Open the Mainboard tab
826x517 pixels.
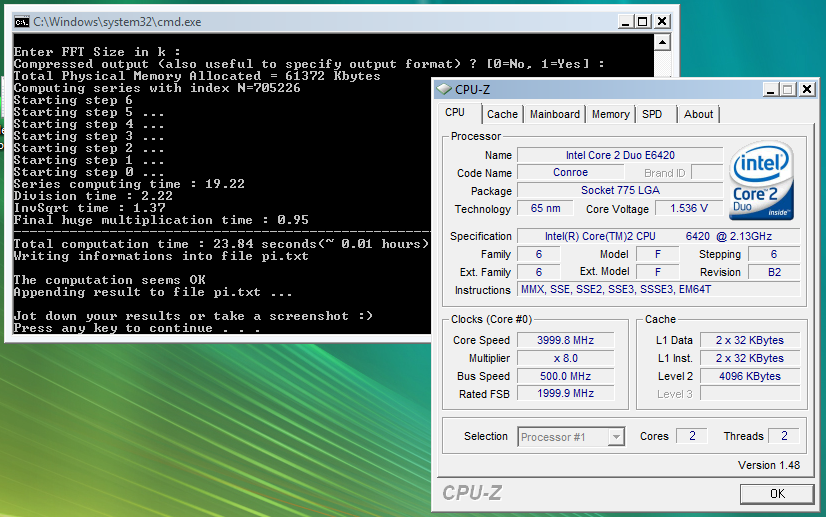554,114
